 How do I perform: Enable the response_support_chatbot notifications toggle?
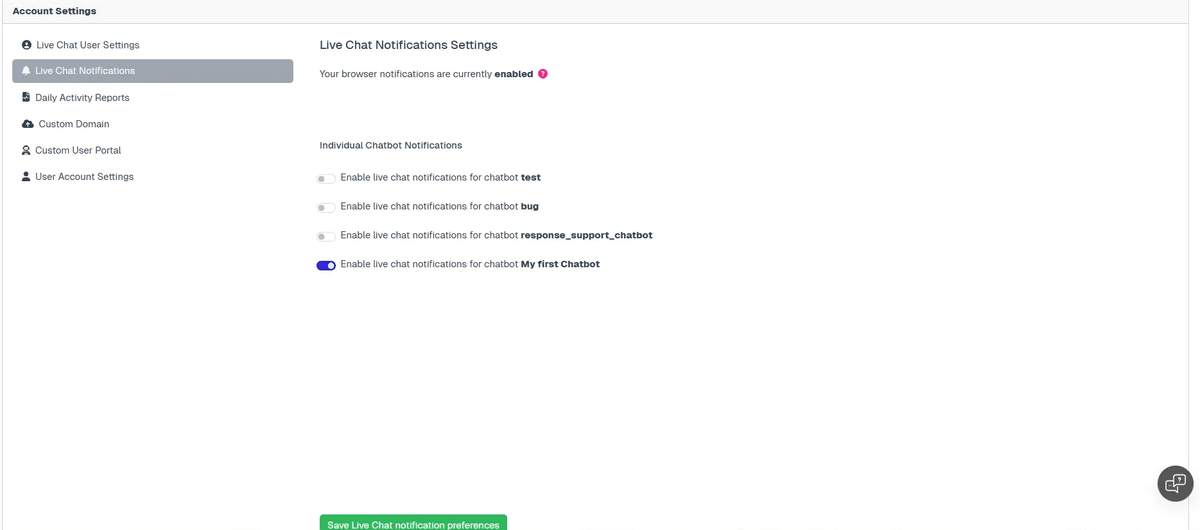326,237
